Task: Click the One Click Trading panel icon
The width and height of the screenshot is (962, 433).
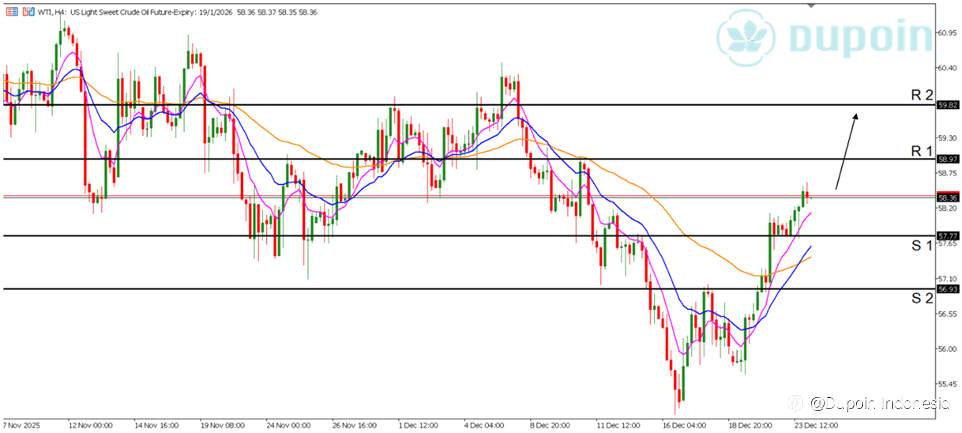Action: pos(12,12)
